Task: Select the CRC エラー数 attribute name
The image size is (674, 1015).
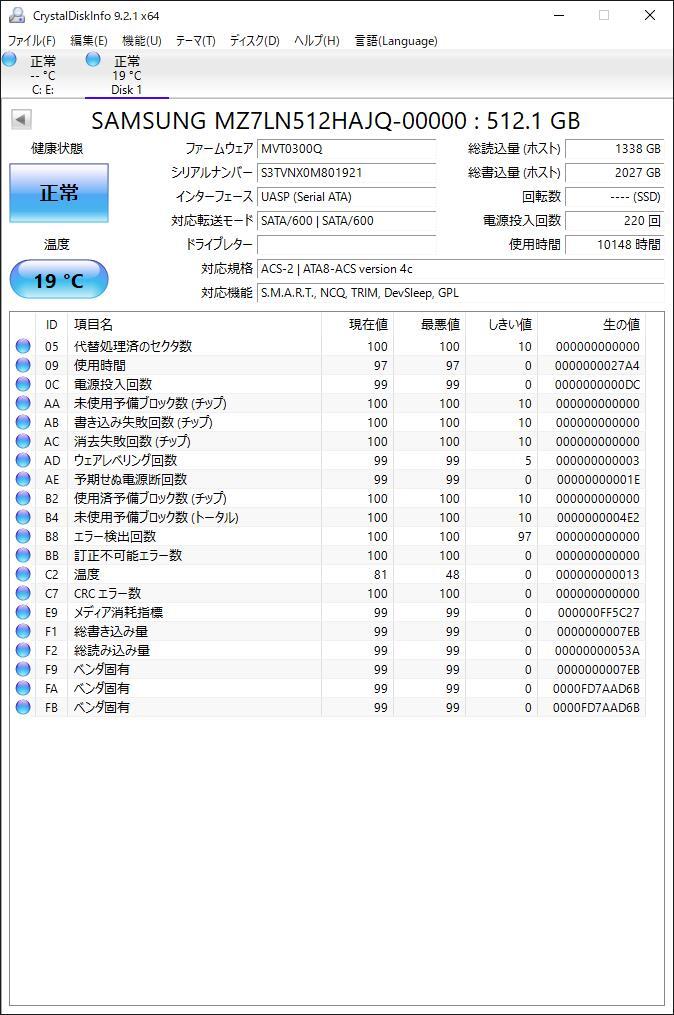Action: point(107,593)
